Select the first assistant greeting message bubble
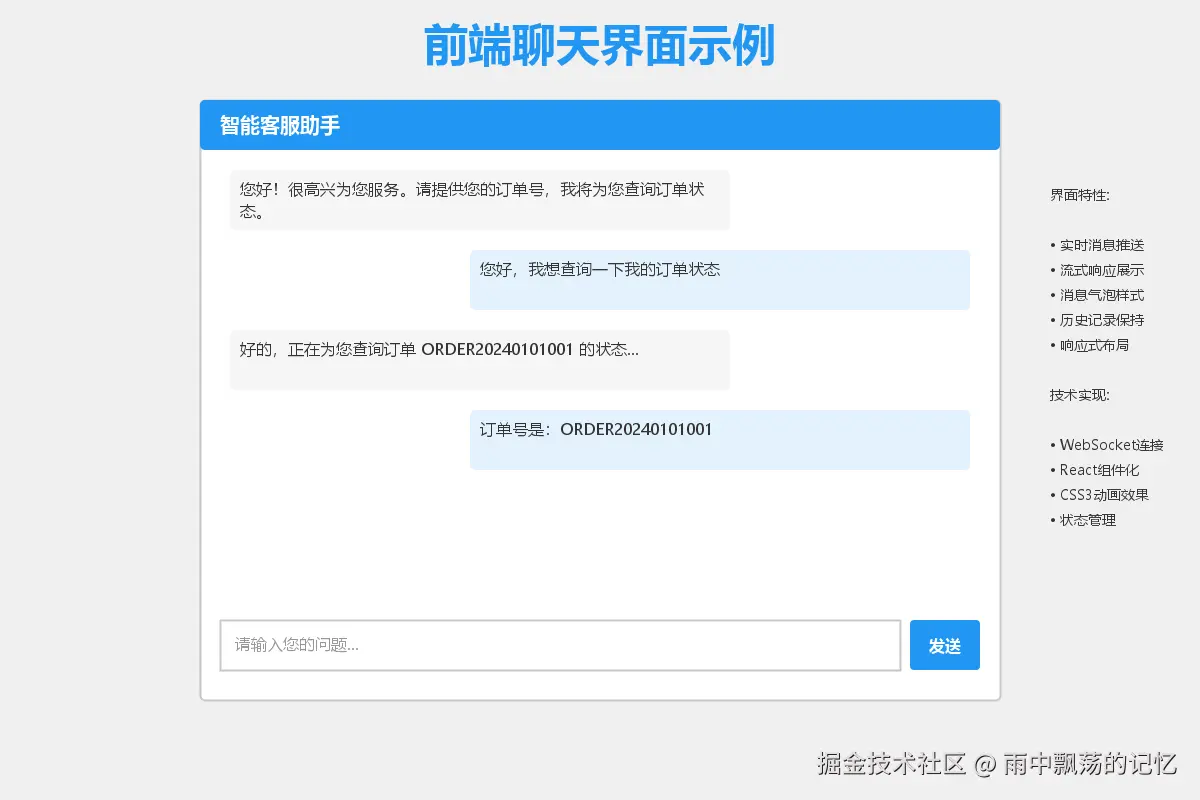 click(480, 200)
